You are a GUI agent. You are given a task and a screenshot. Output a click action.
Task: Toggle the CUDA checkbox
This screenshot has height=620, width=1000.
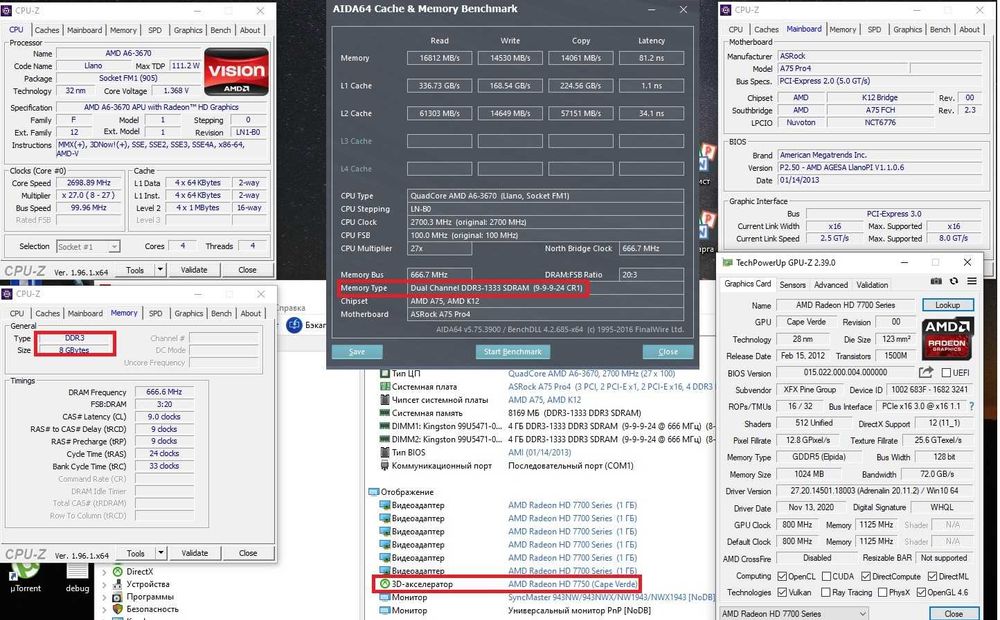(x=827, y=576)
